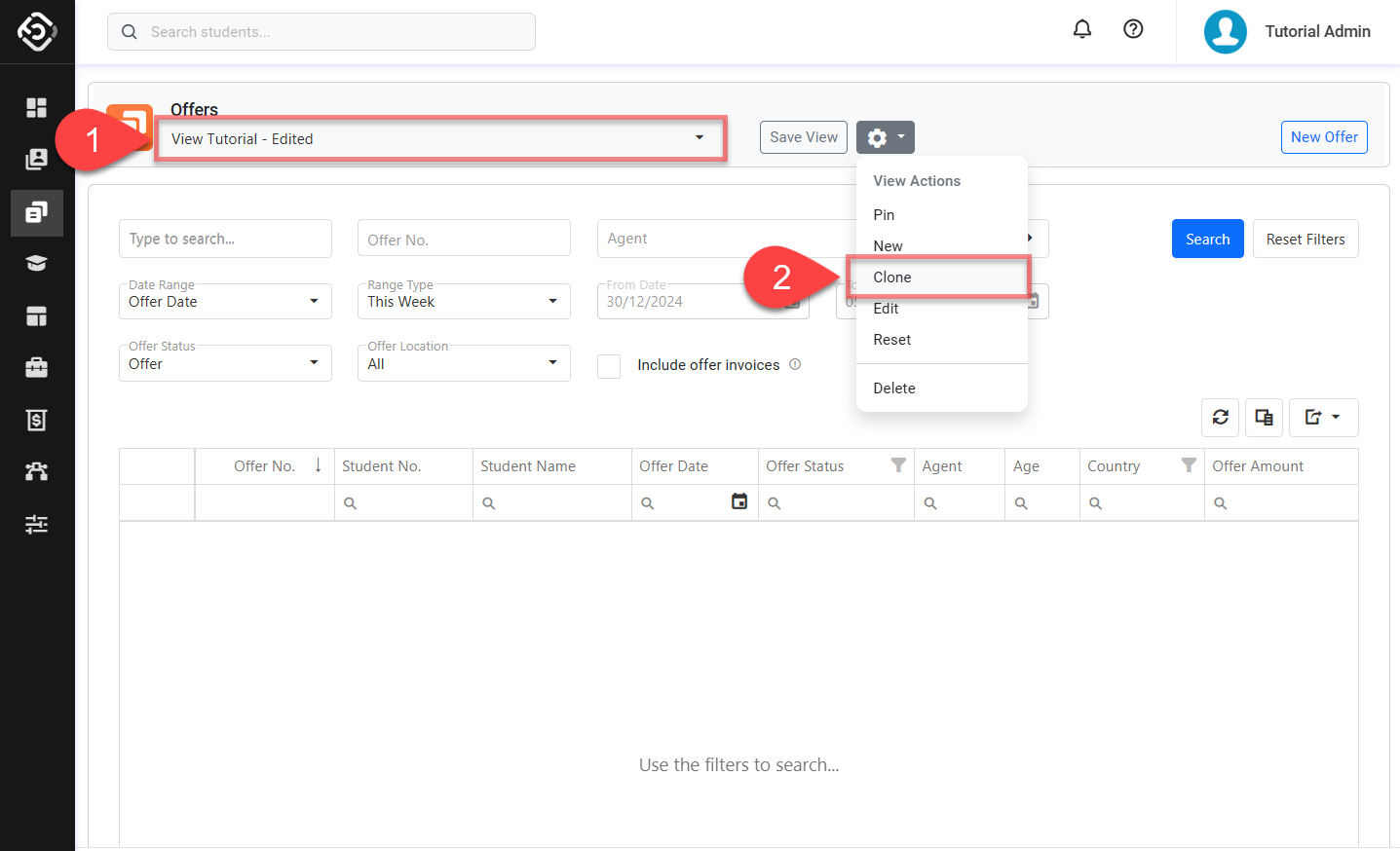Image resolution: width=1400 pixels, height=851 pixels.
Task: Open the column chooser icon button
Action: 1264,418
